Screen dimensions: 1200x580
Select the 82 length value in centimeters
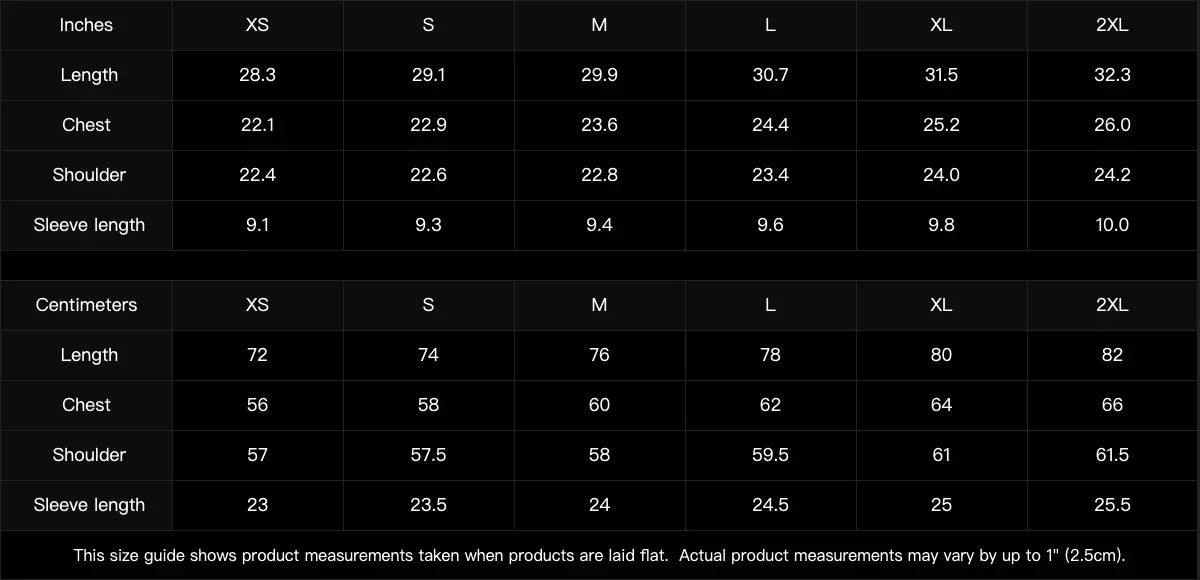point(1112,355)
